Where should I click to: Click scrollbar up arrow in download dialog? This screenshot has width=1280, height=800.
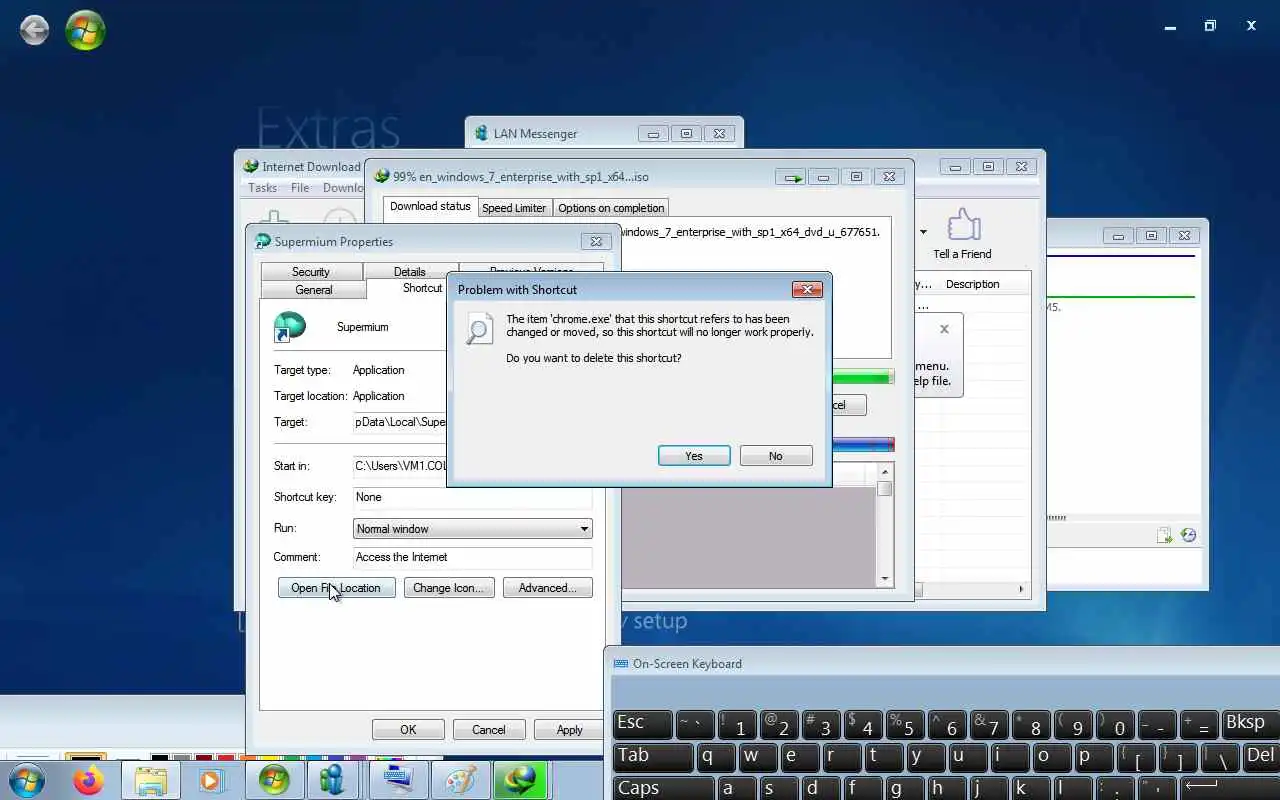(885, 472)
